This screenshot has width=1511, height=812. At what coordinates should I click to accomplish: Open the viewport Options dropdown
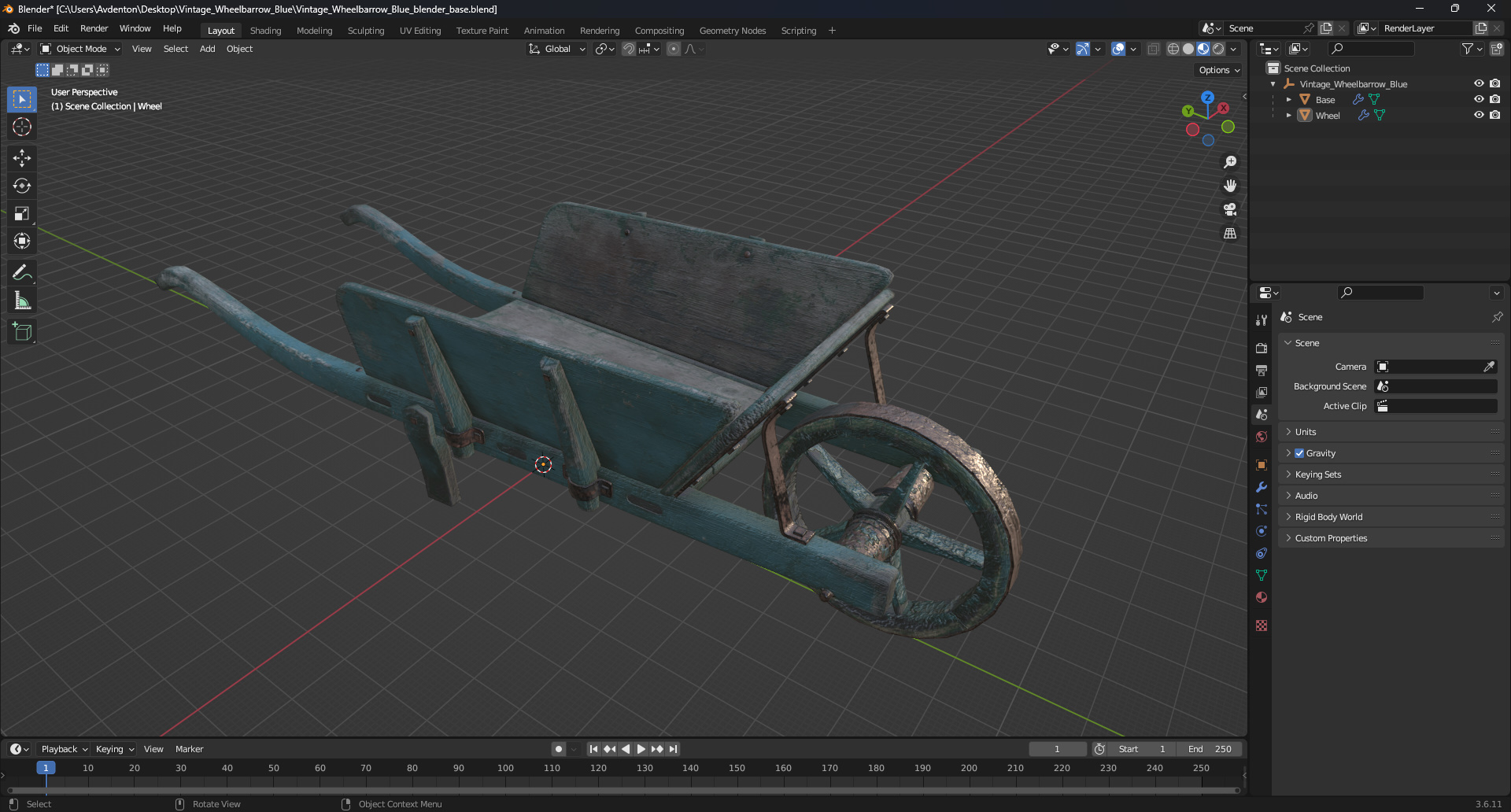point(1219,70)
